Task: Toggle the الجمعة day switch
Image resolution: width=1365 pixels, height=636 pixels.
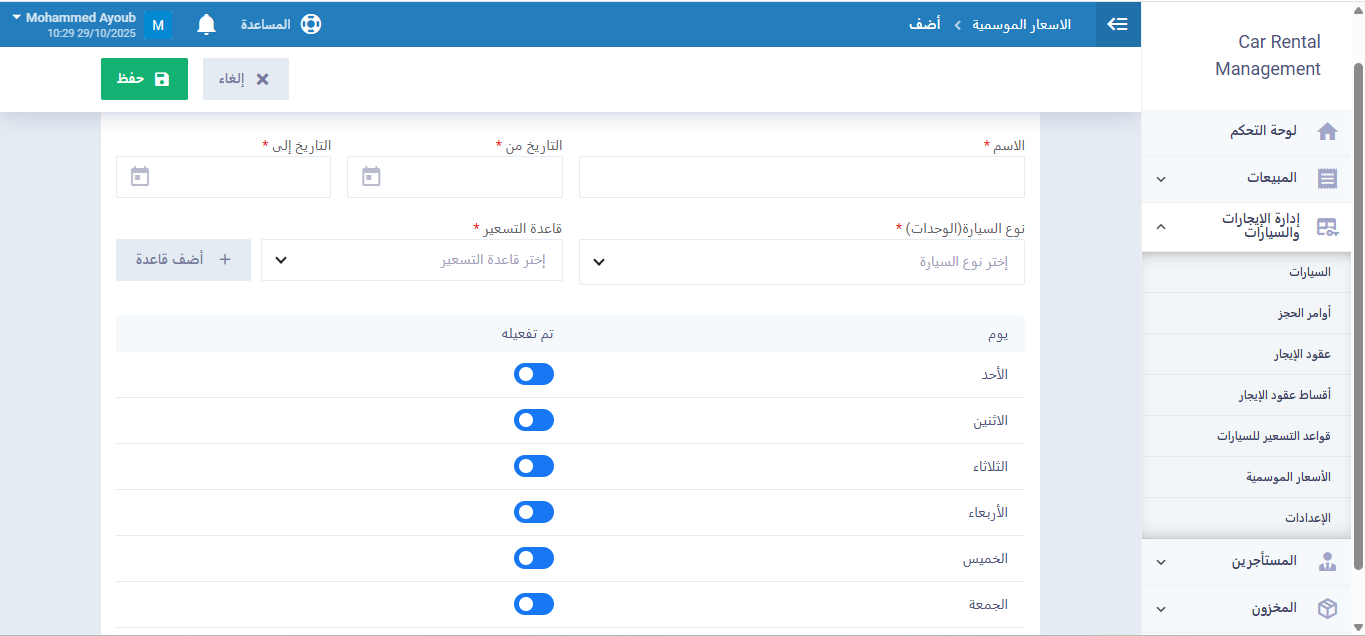Action: (x=533, y=604)
